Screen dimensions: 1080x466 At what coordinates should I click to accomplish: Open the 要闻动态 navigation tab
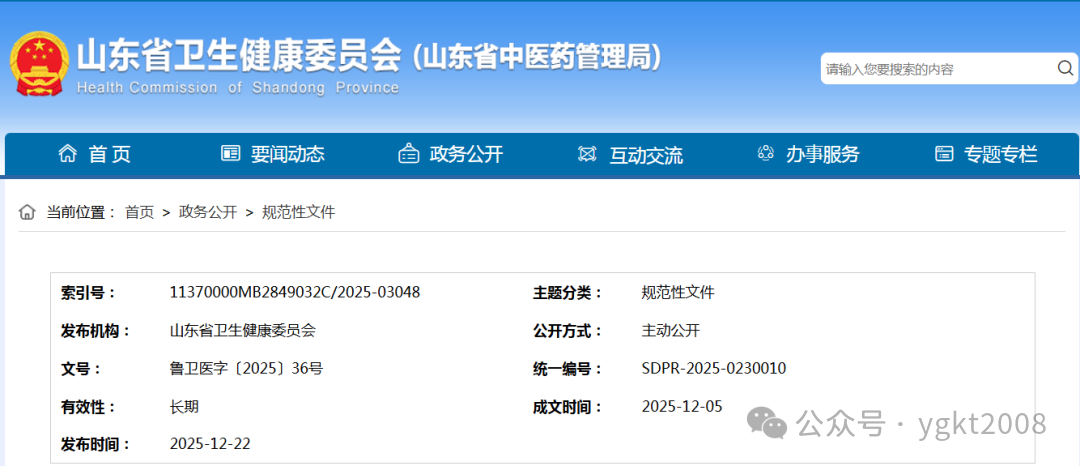(288, 154)
